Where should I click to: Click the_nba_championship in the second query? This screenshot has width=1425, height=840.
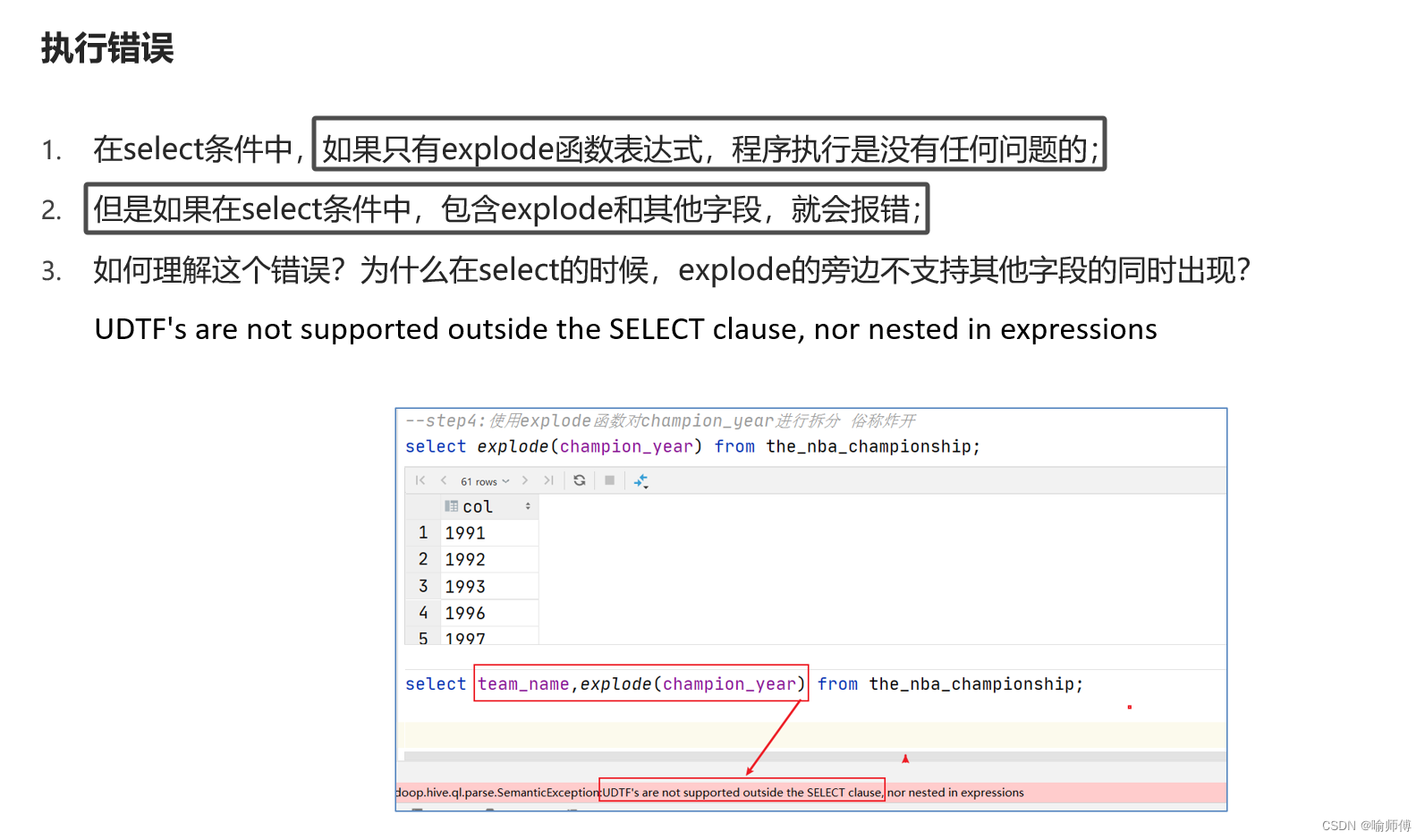click(976, 684)
